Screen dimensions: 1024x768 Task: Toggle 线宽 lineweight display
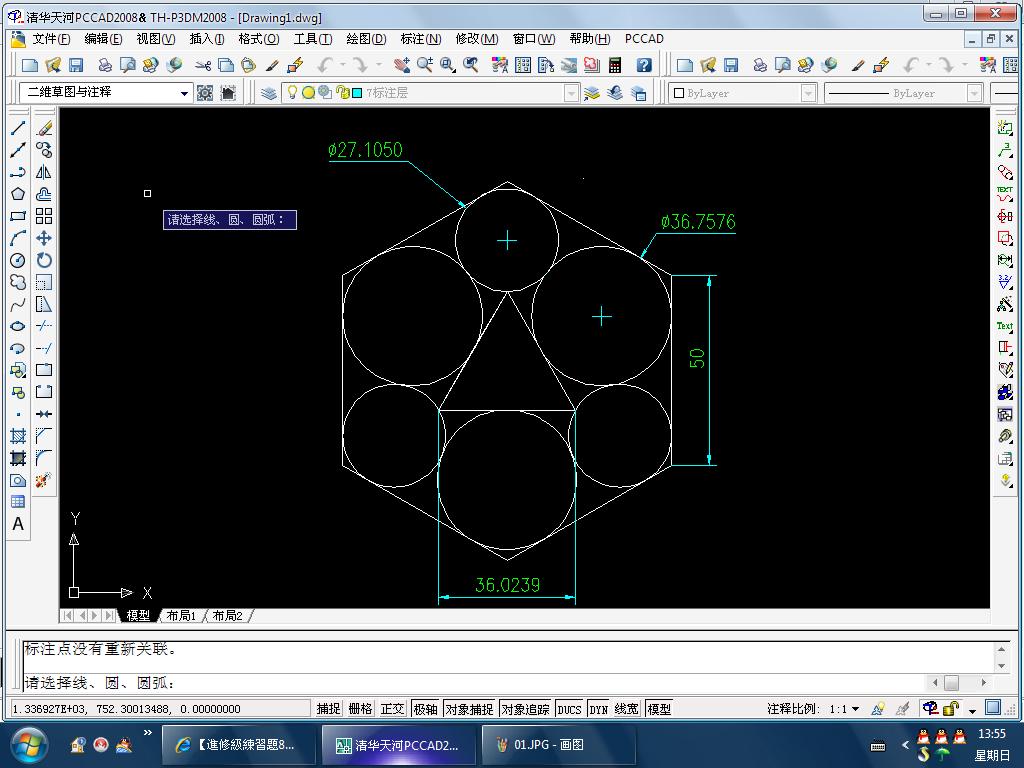[626, 709]
